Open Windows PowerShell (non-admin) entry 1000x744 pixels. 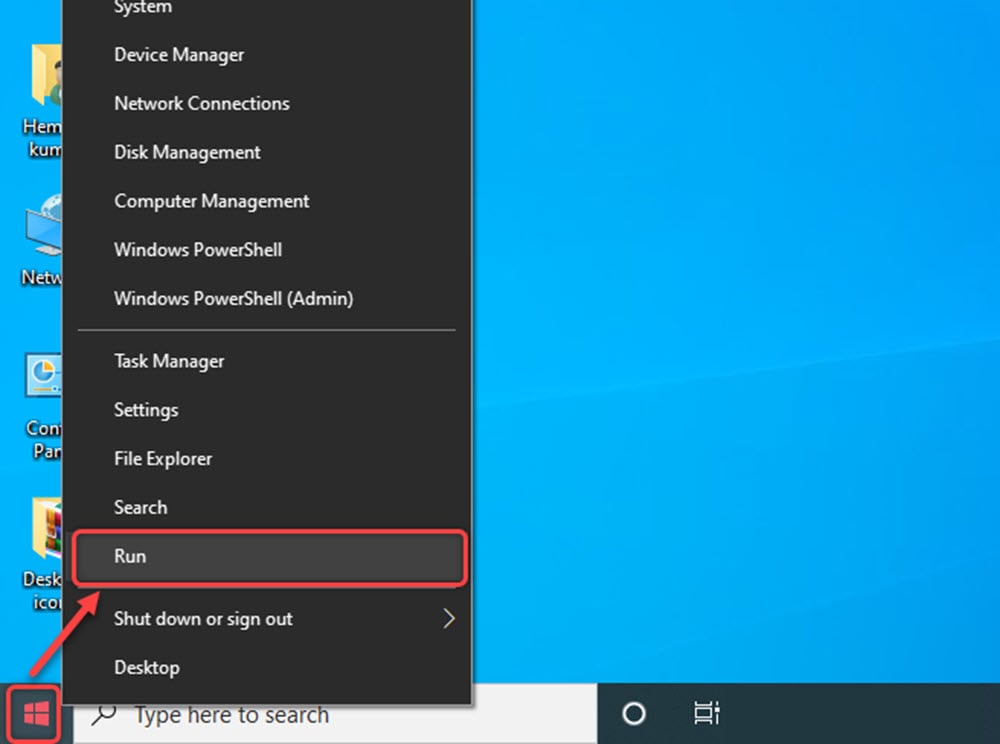(x=267, y=250)
